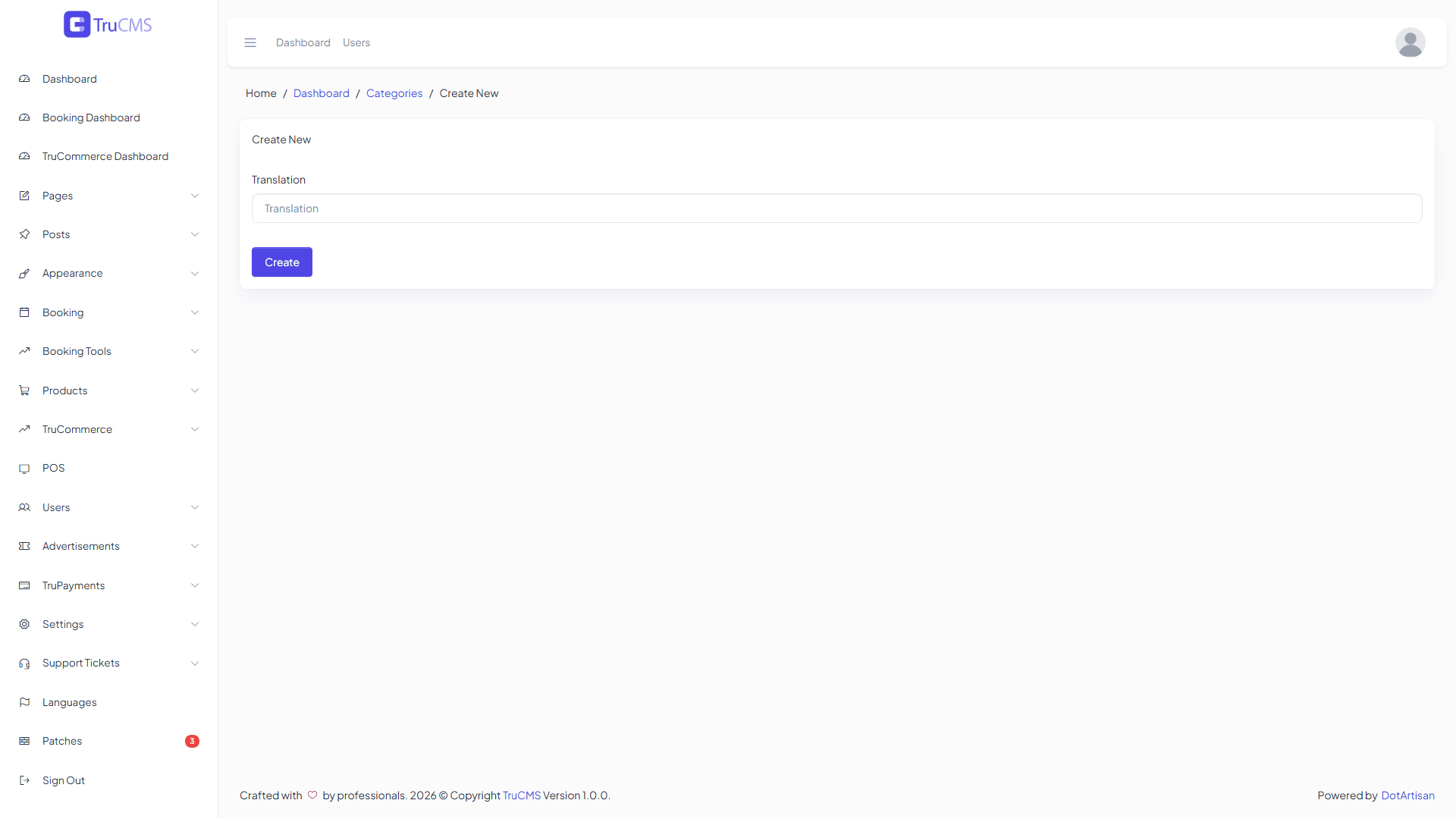This screenshot has height=819, width=1456.
Task: Click the Booking calendar icon
Action: click(x=24, y=312)
